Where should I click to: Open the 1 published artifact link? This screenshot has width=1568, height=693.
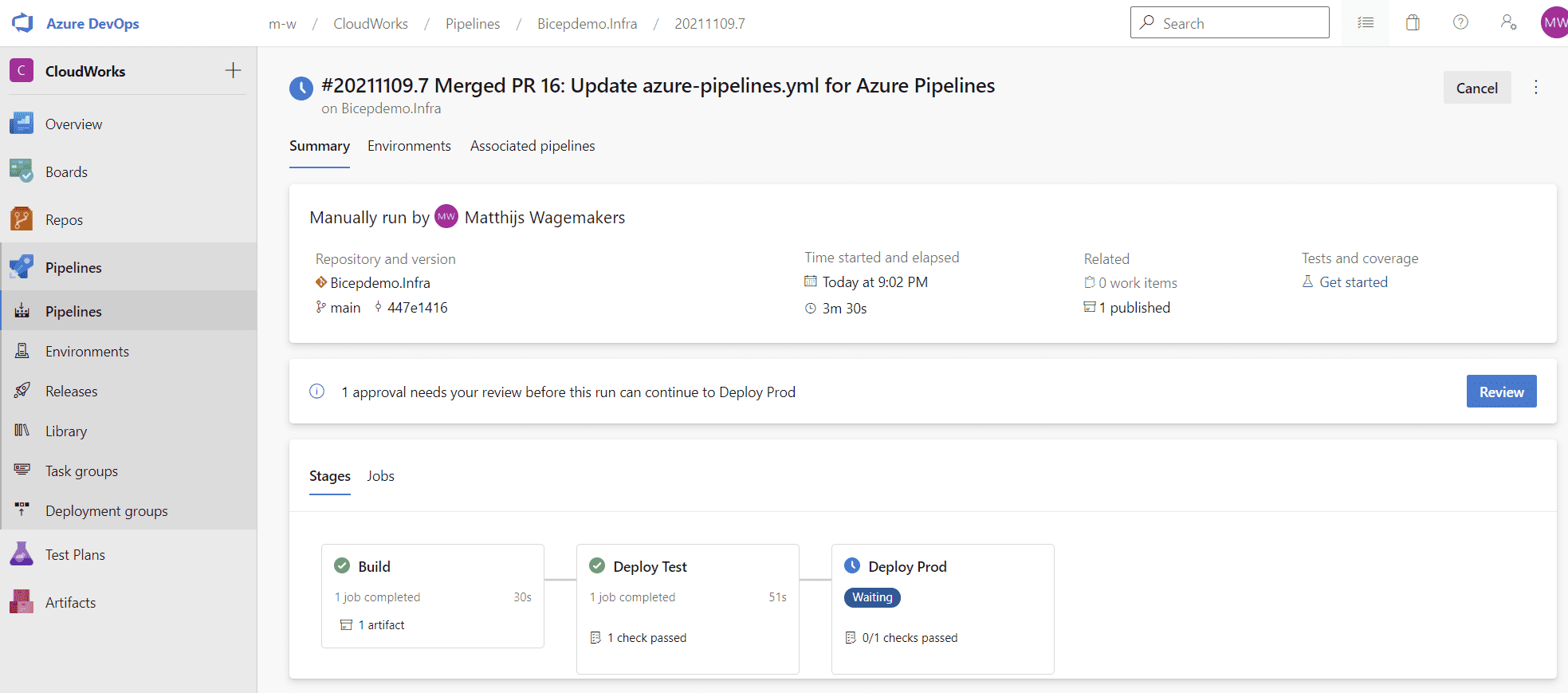point(1127,308)
